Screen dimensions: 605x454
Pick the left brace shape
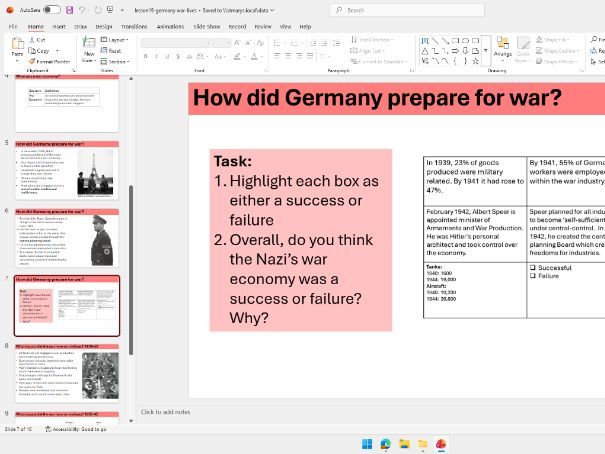[455, 61]
